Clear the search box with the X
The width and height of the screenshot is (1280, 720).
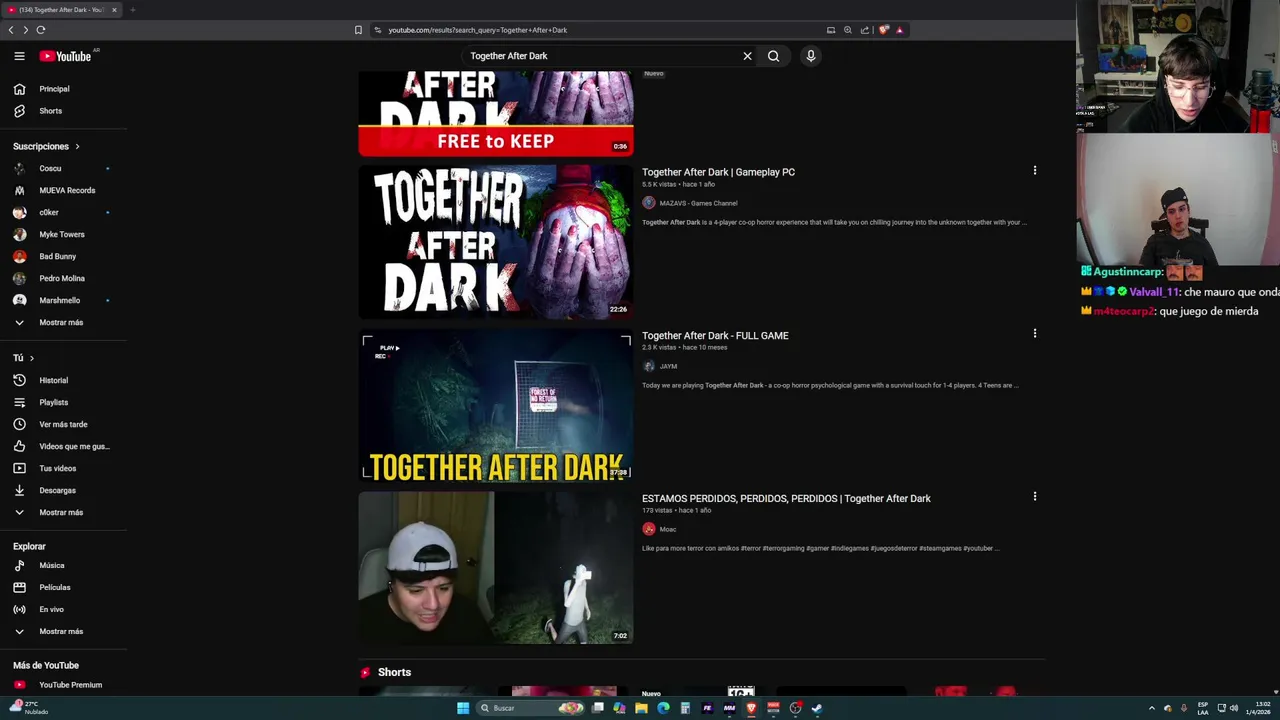747,56
